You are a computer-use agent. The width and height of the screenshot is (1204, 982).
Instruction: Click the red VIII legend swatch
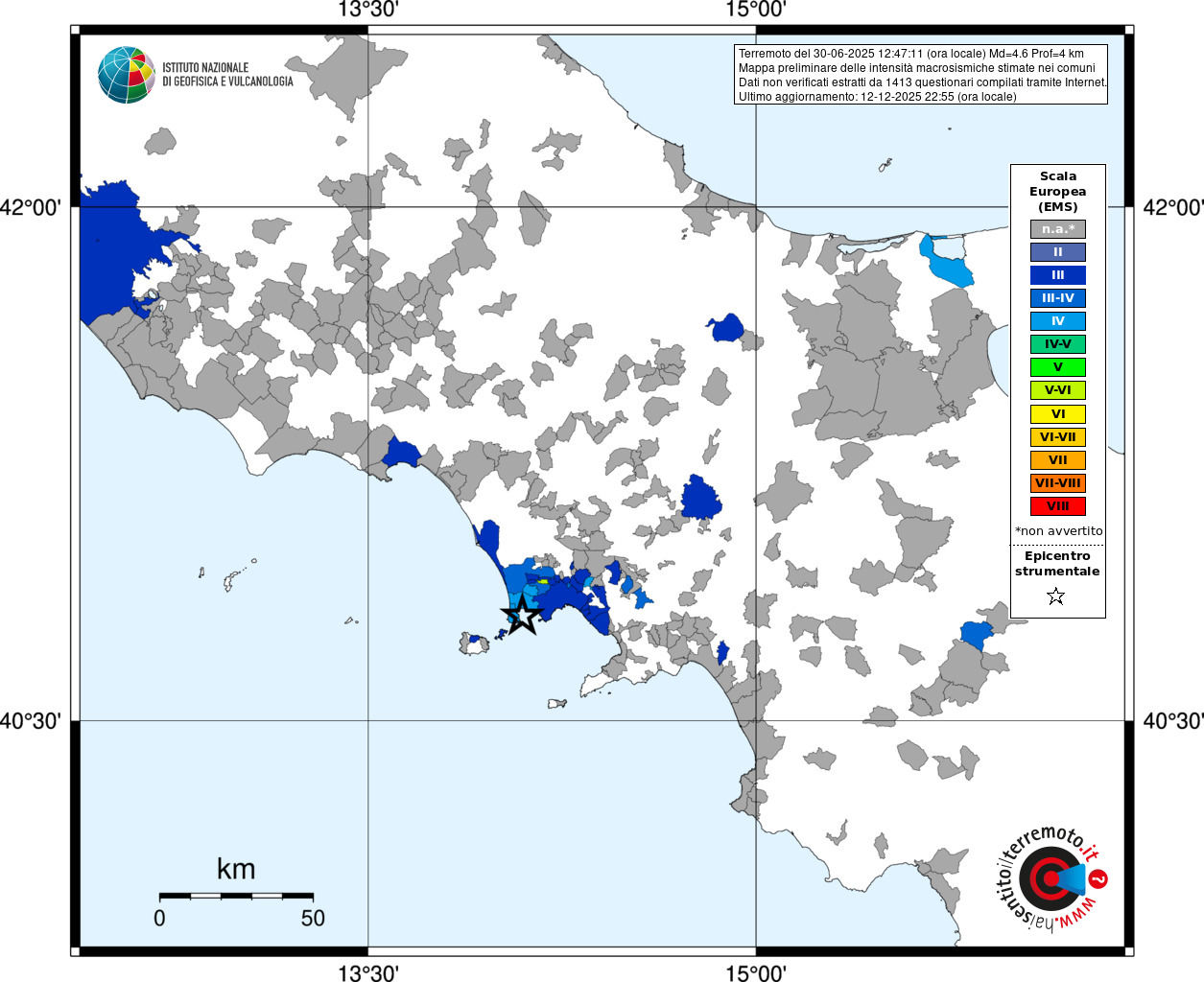click(1057, 506)
